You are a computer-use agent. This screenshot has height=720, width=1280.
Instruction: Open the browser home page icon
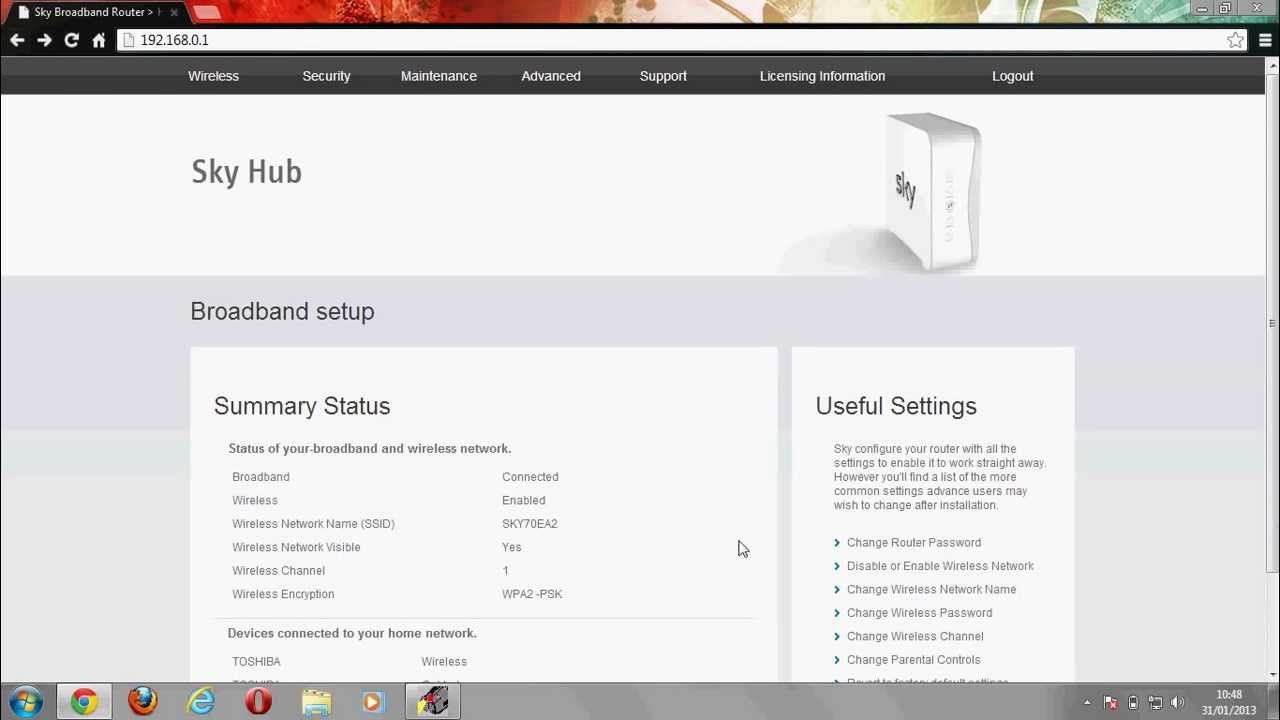tap(98, 40)
